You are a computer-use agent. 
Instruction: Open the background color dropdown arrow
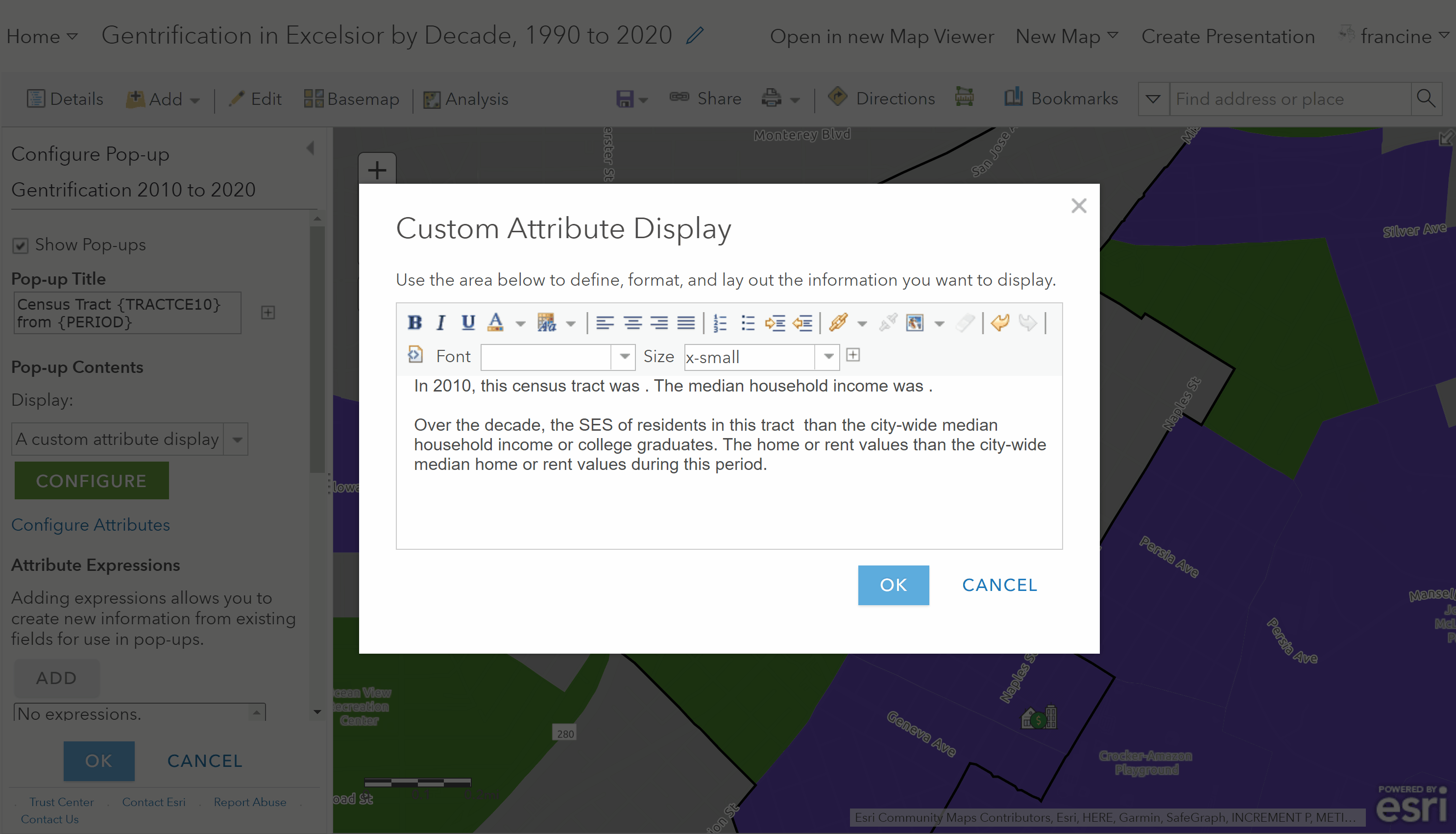pyautogui.click(x=571, y=323)
